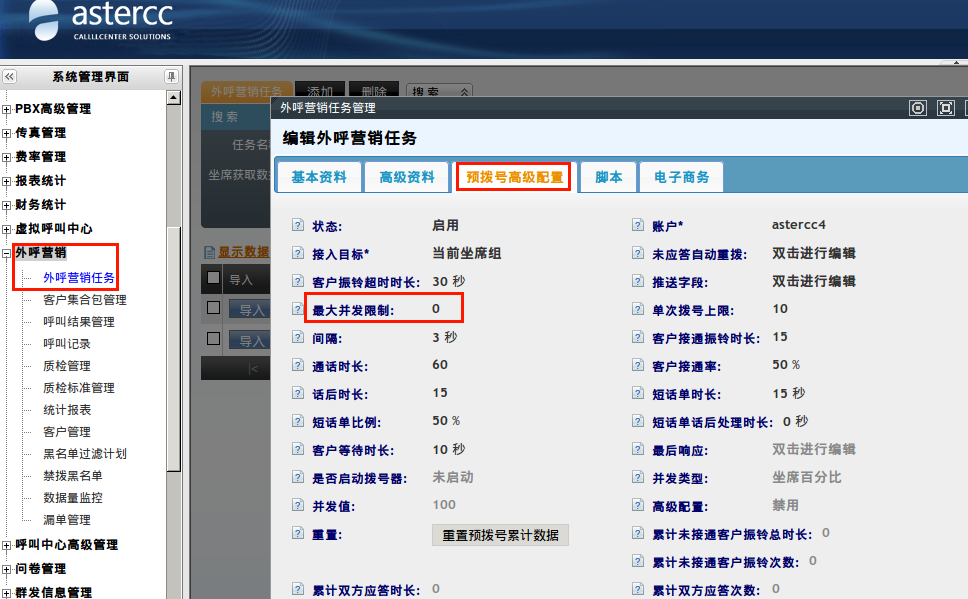Click the help icon beside 最大并发限制
968x599 pixels.
click(x=297, y=310)
